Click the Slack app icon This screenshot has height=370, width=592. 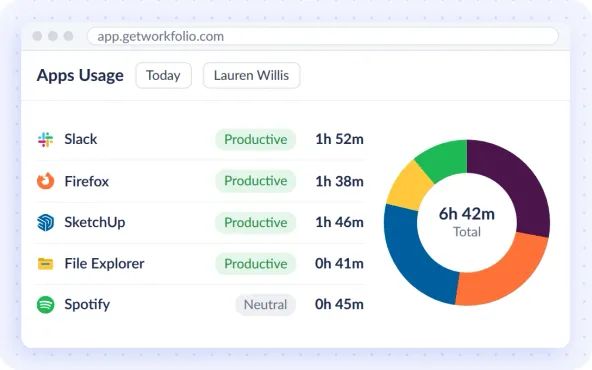(x=45, y=139)
